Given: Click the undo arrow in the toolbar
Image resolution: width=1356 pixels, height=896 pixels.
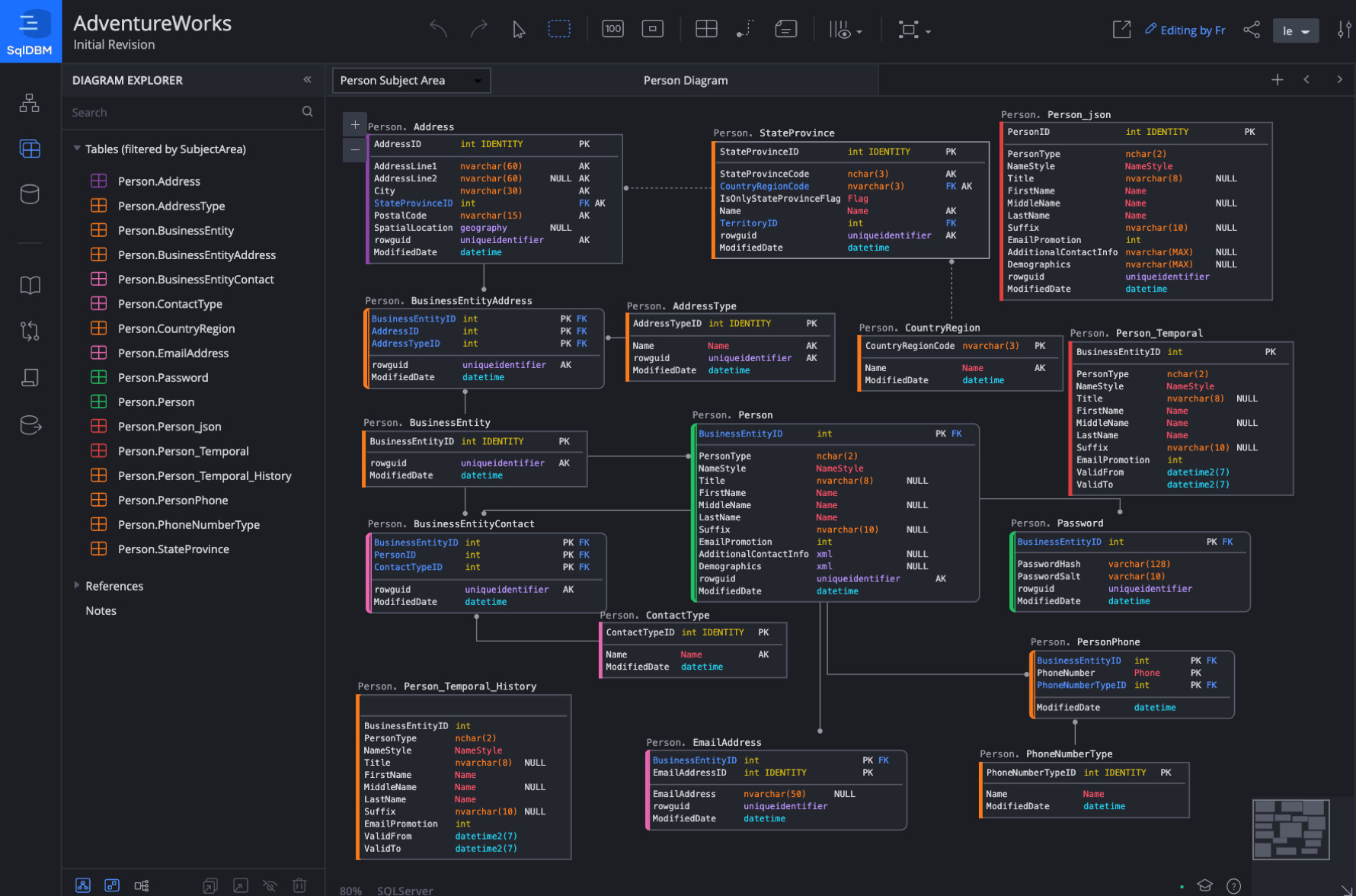Looking at the screenshot, I should (x=438, y=28).
